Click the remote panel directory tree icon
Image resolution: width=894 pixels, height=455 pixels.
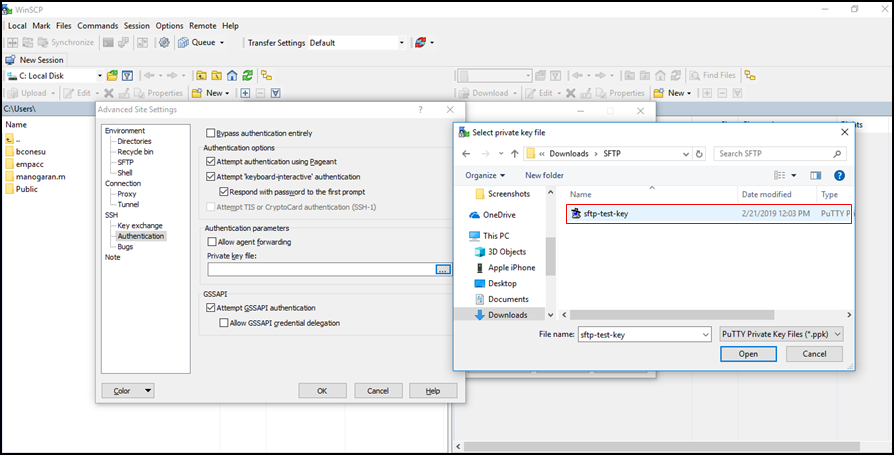click(x=750, y=75)
